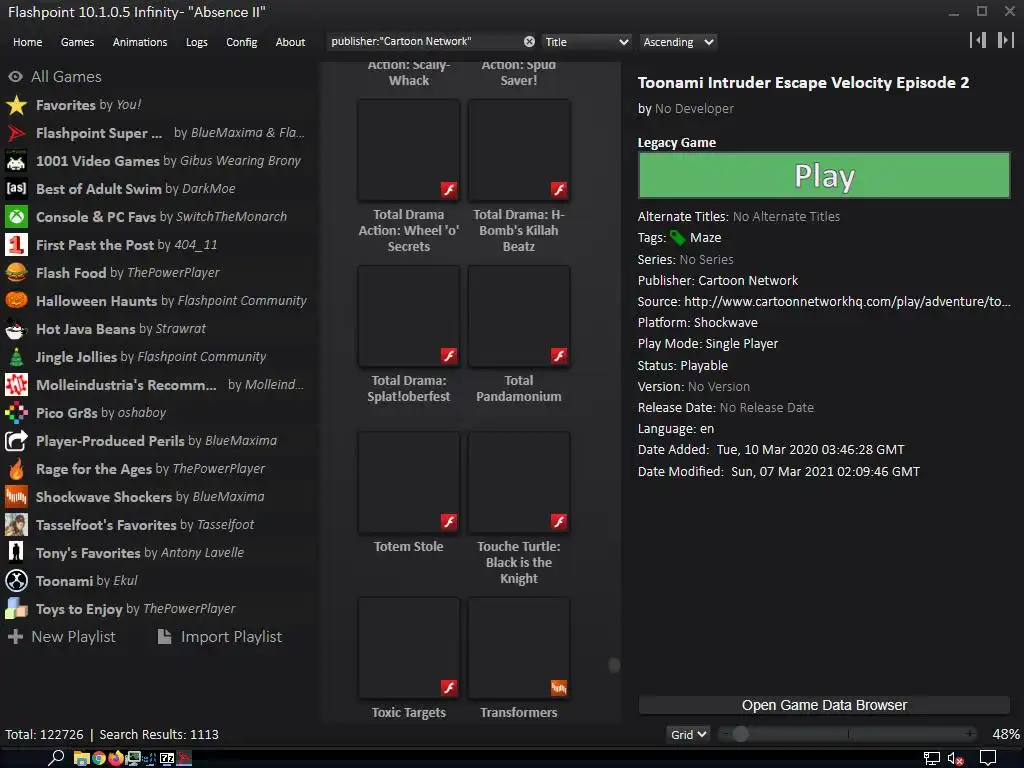The width and height of the screenshot is (1024, 768).
Task: Open Firefox from the taskbar
Action: point(116,758)
